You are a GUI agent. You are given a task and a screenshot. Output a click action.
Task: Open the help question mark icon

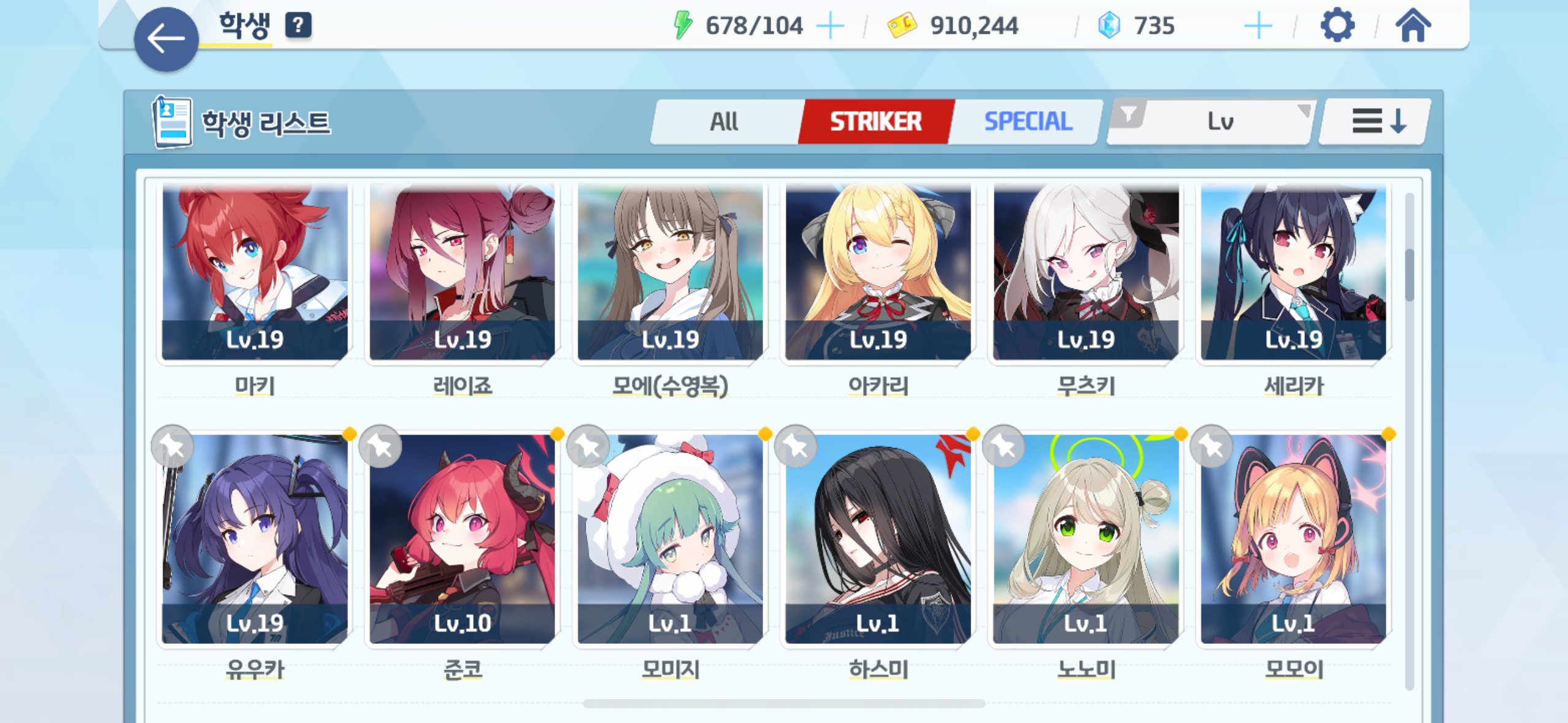coord(298,25)
